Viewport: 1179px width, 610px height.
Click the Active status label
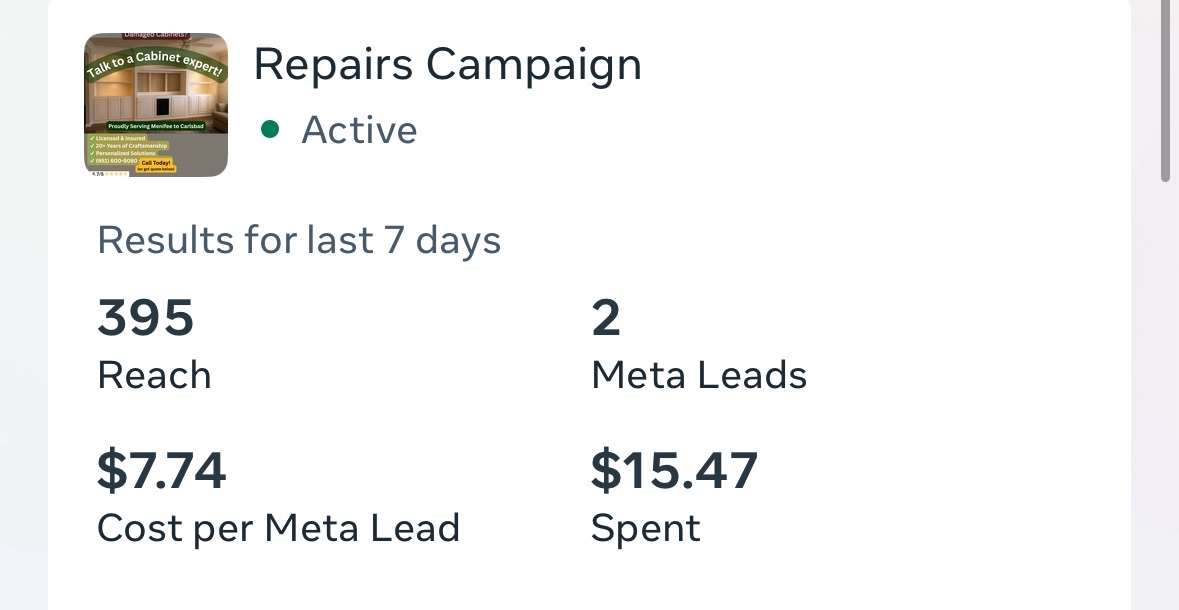coord(359,130)
